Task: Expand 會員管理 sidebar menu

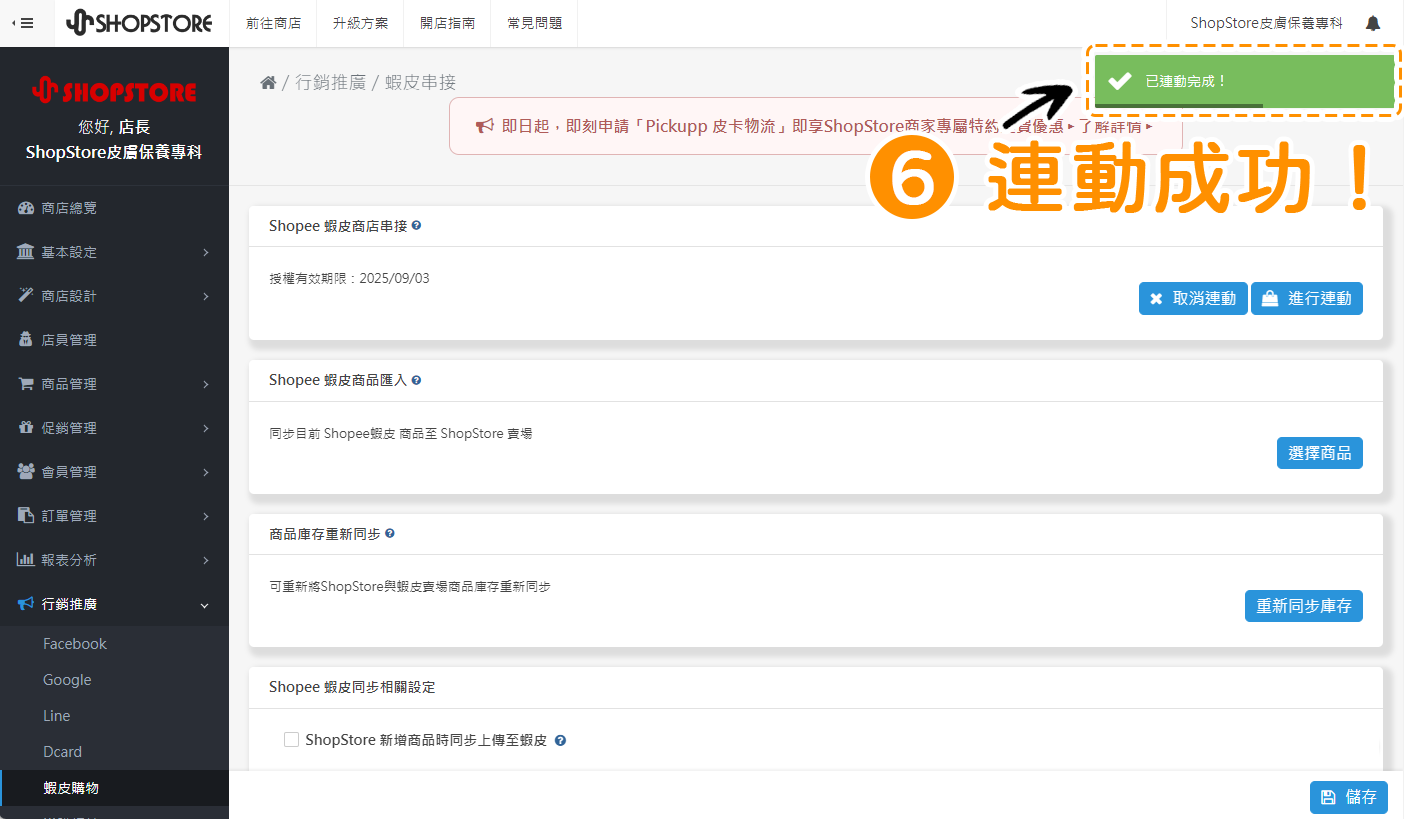Action: (114, 472)
